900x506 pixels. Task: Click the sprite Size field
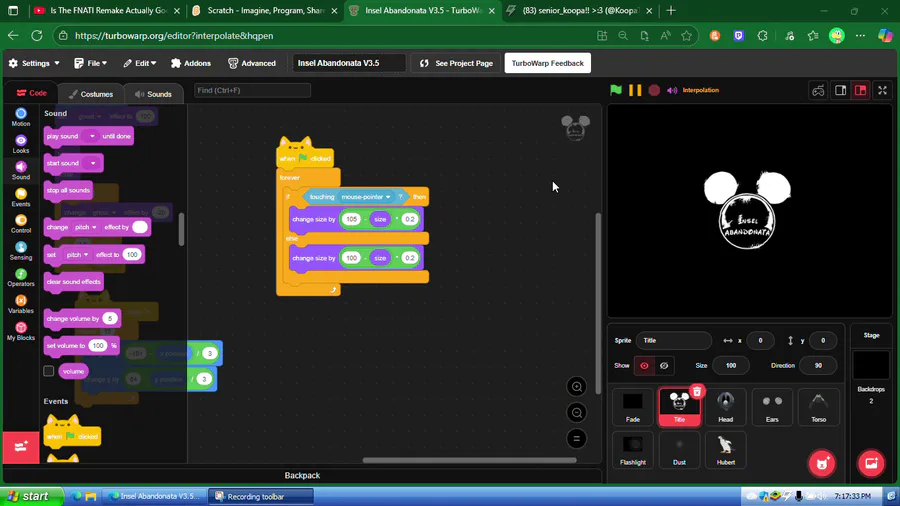click(730, 365)
